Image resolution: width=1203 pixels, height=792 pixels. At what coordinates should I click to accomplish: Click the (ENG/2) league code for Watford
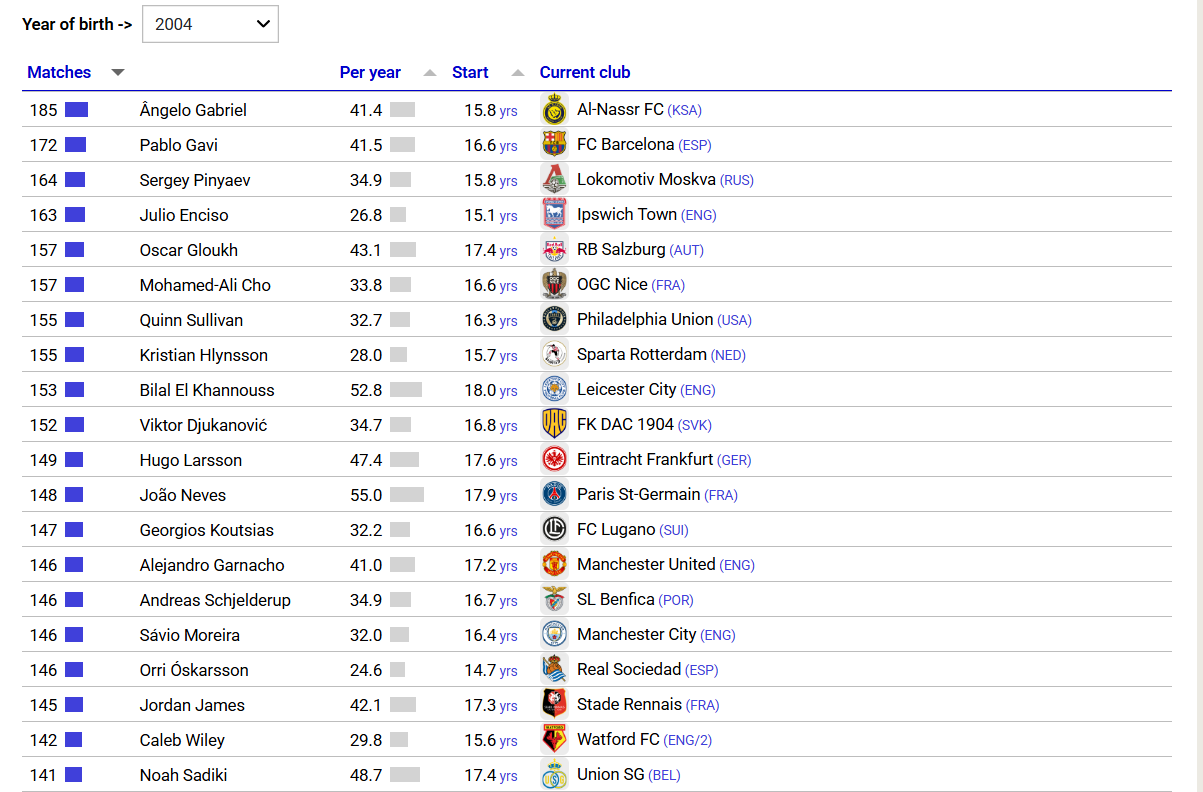pos(688,741)
